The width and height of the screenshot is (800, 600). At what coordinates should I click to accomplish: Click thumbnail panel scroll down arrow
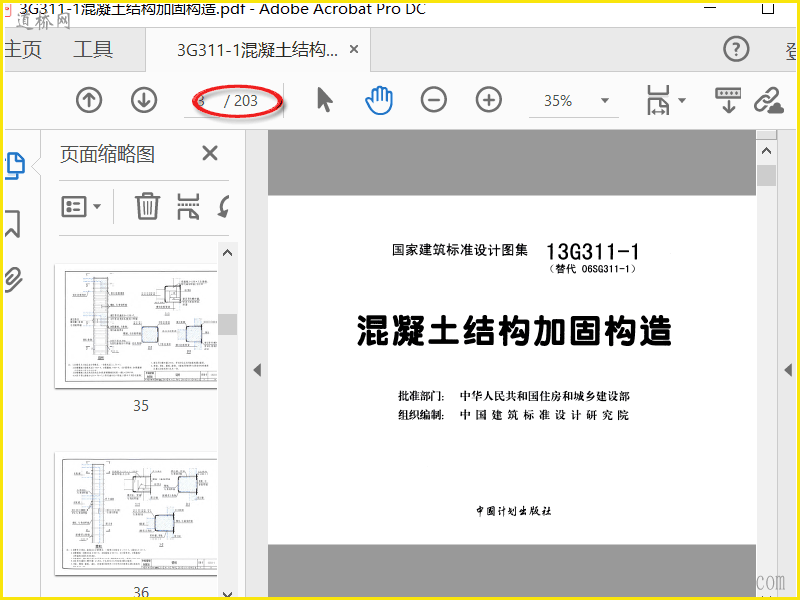pyautogui.click(x=228, y=593)
